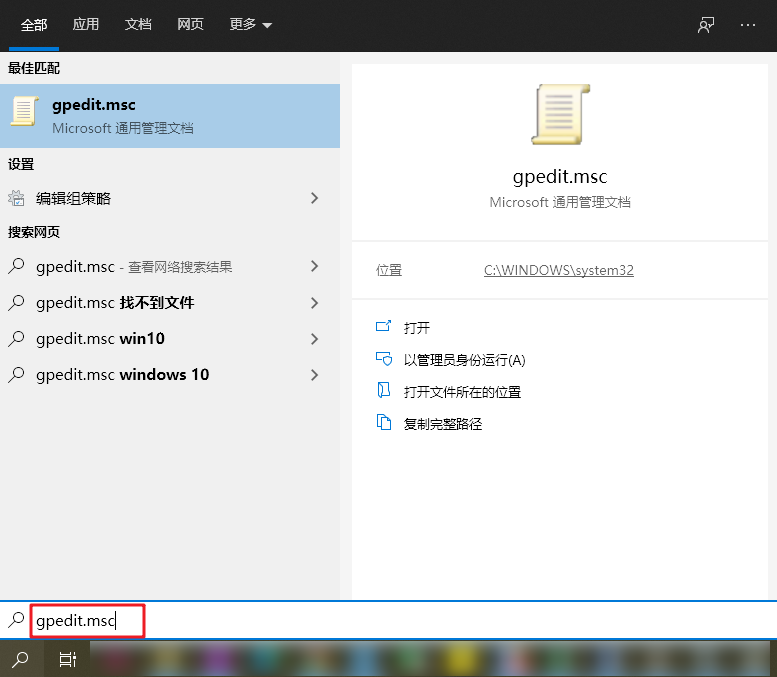777x677 pixels.
Task: Click the gear icon beside 编辑组策略
Action: coord(16,198)
